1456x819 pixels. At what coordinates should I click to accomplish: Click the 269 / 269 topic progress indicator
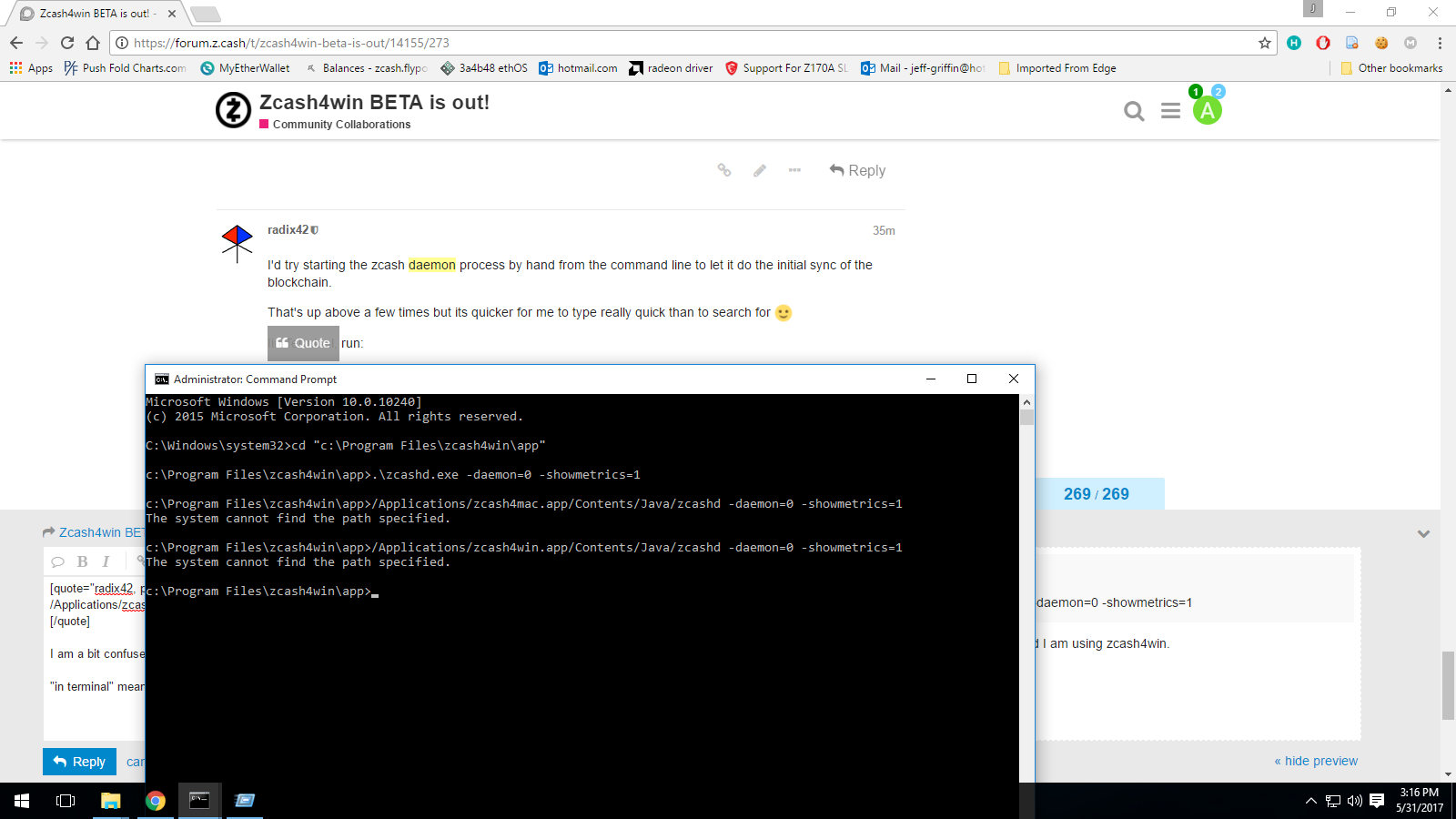click(x=1097, y=494)
